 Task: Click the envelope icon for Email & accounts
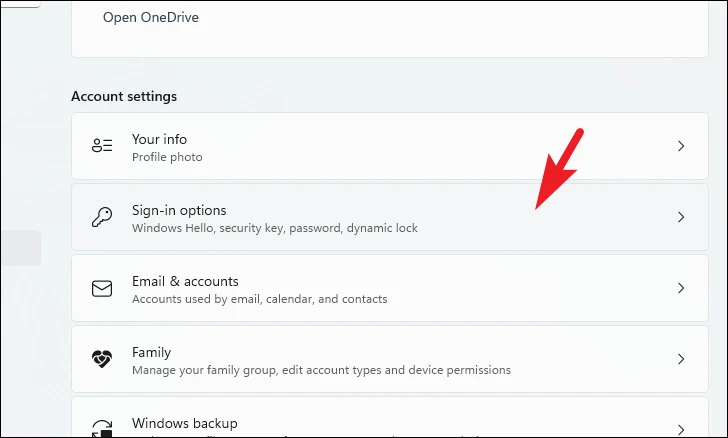(102, 288)
